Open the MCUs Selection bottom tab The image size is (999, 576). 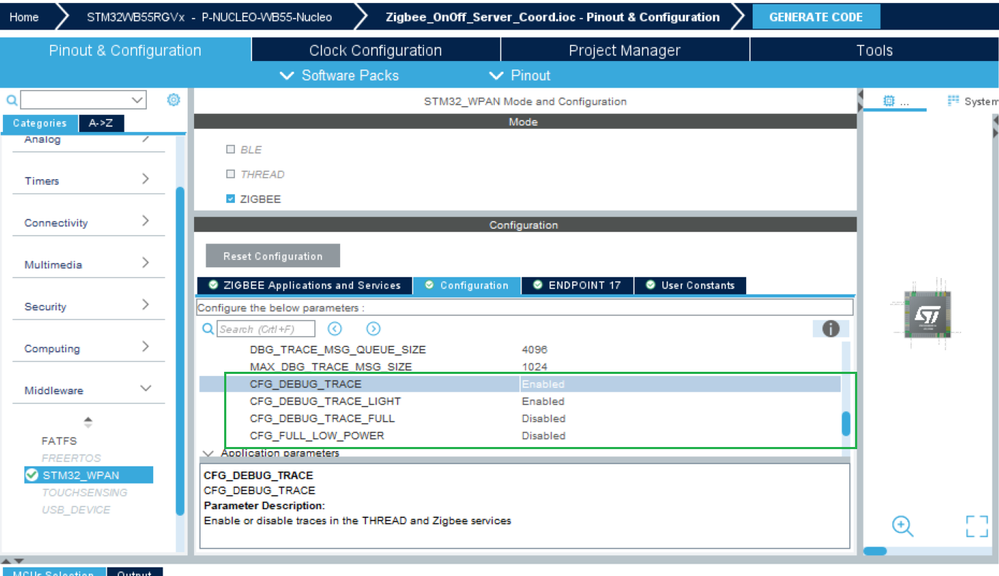click(54, 572)
